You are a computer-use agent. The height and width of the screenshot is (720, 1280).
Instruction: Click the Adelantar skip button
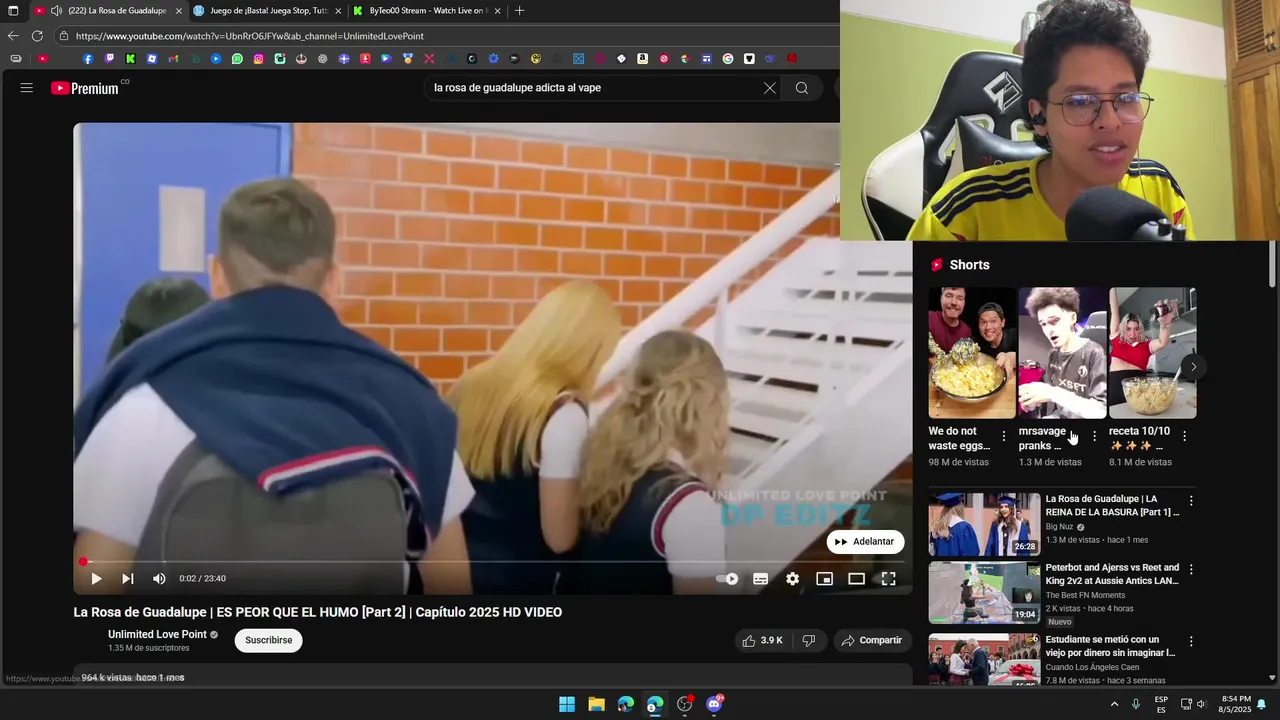pyautogui.click(x=865, y=541)
